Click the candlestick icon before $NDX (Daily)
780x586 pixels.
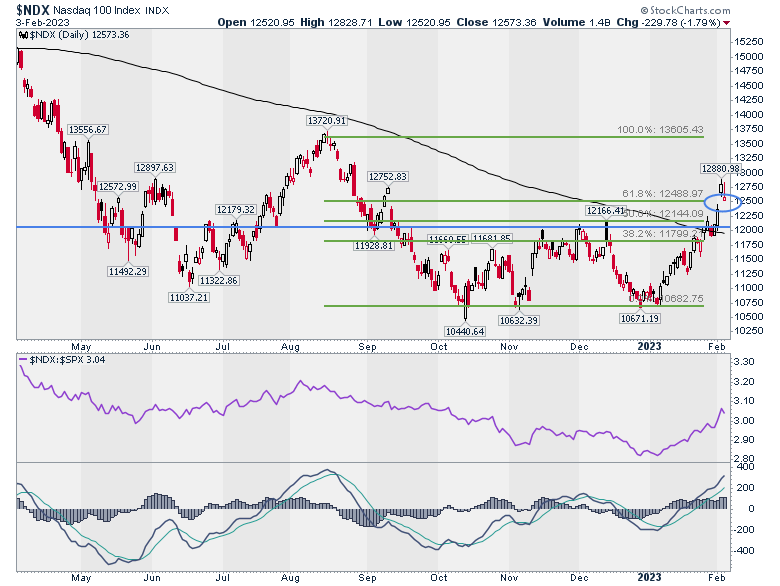click(23, 35)
